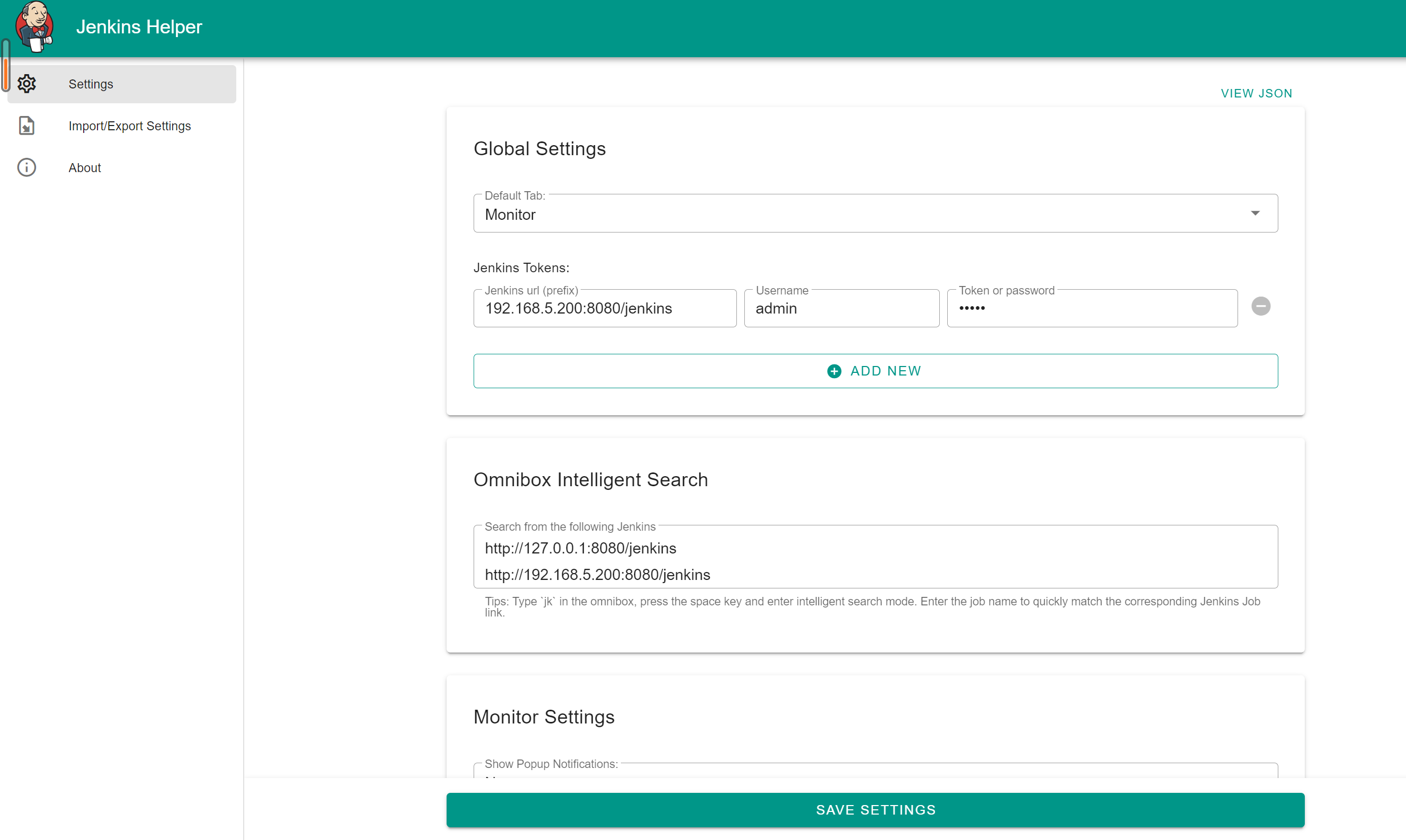Viewport: 1406px width, 840px height.
Task: Focus the Jenkins url (prefix) field
Action: pyautogui.click(x=604, y=308)
